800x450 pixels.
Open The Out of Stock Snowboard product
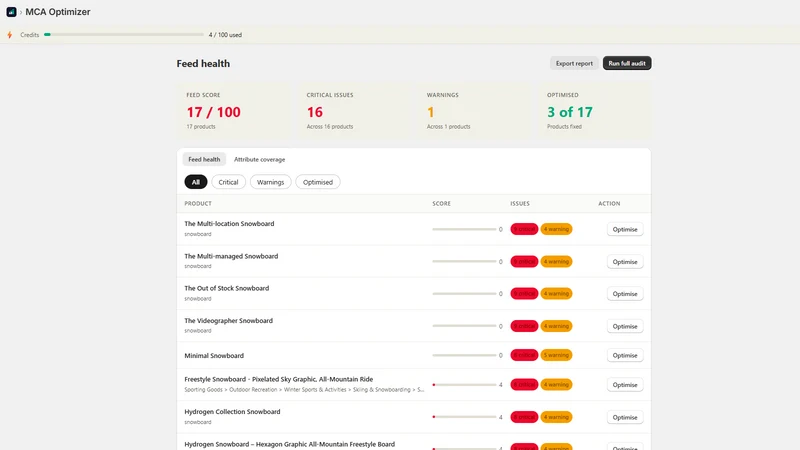tap(227, 288)
